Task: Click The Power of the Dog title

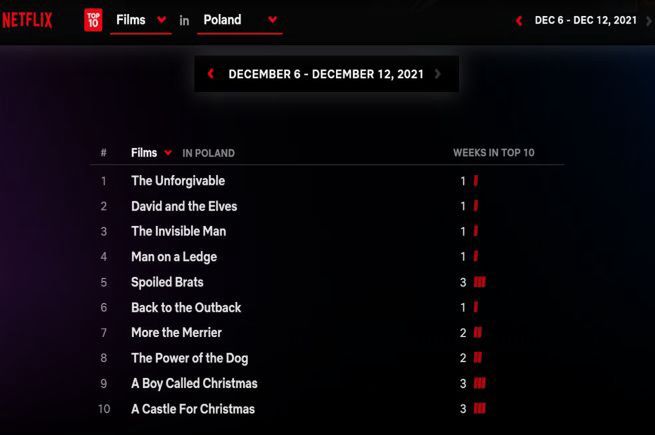Action: (x=190, y=358)
